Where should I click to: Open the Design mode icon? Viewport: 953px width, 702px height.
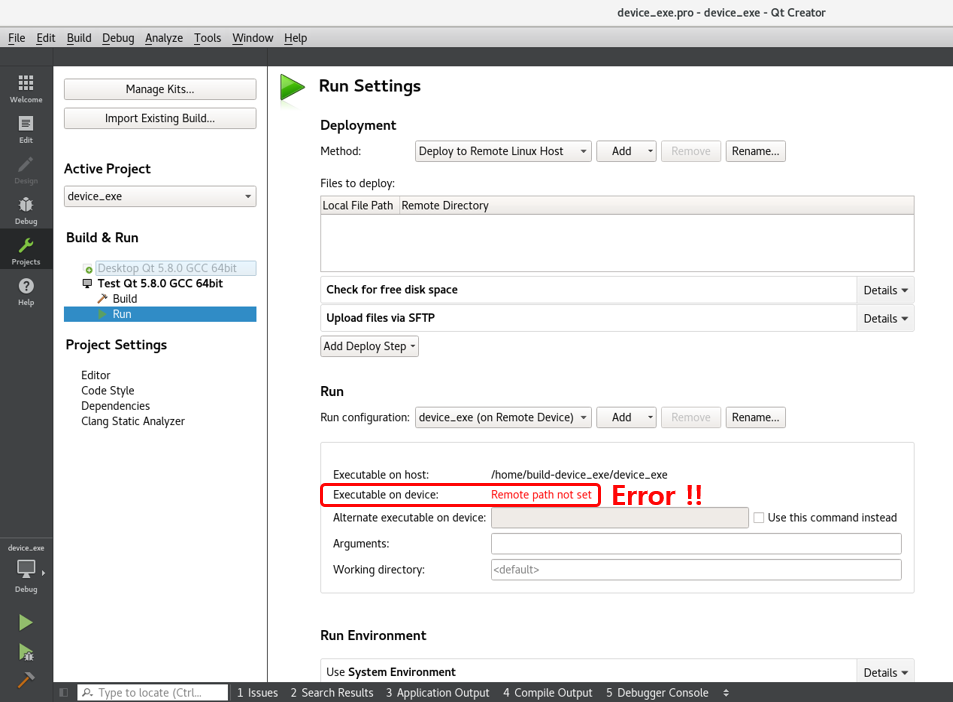click(26, 165)
